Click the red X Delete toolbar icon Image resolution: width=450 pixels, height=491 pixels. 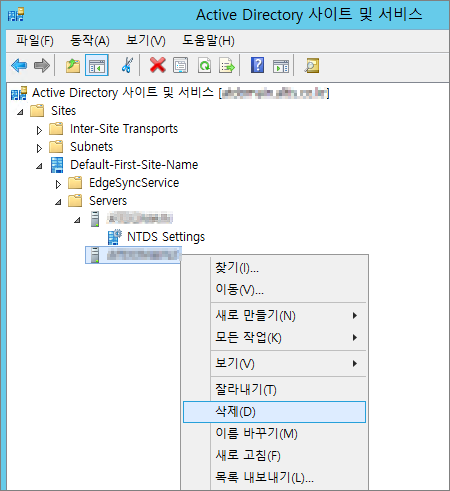pyautogui.click(x=158, y=65)
